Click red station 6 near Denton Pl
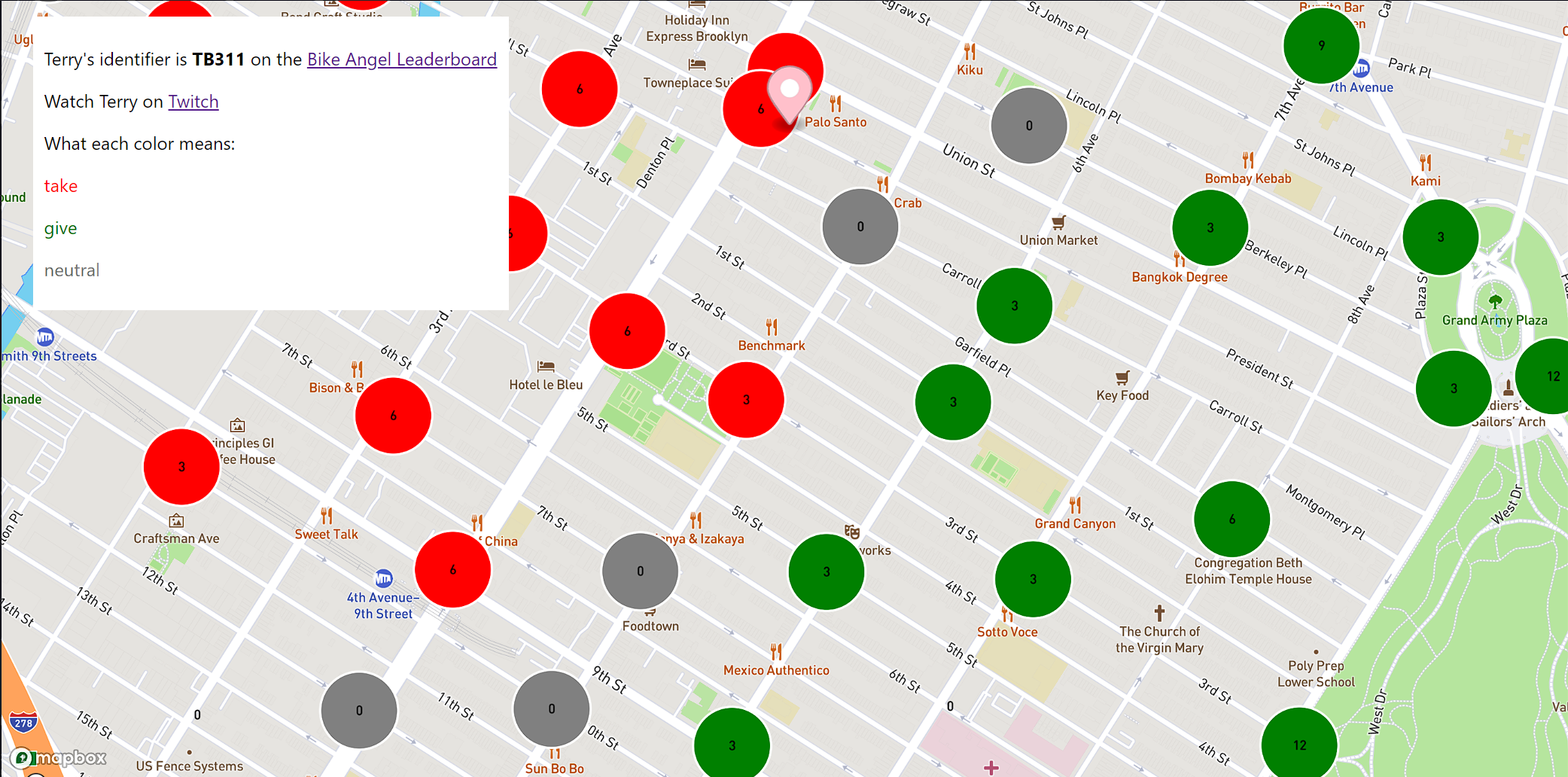Image resolution: width=1568 pixels, height=777 pixels. [x=580, y=89]
